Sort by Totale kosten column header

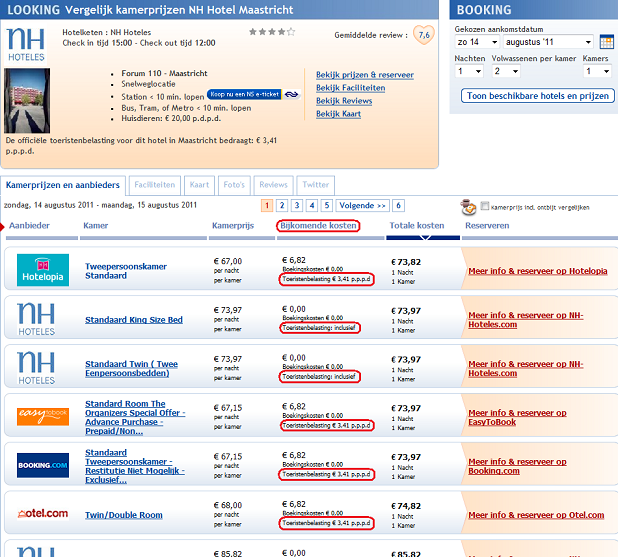tap(417, 225)
